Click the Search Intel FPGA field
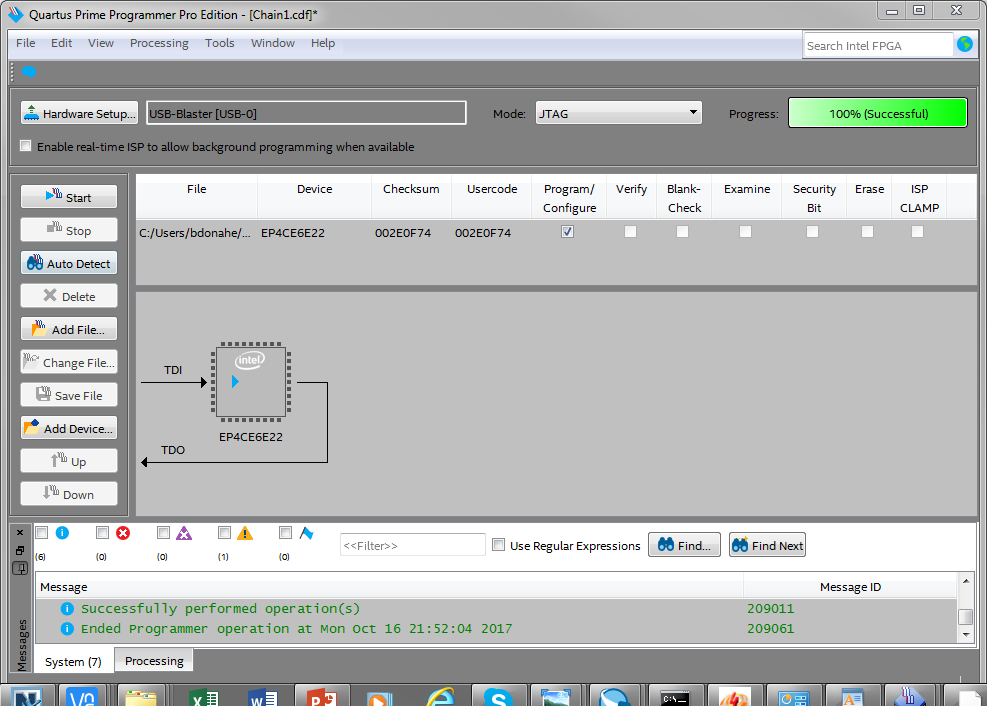This screenshot has height=706, width=987. (878, 45)
